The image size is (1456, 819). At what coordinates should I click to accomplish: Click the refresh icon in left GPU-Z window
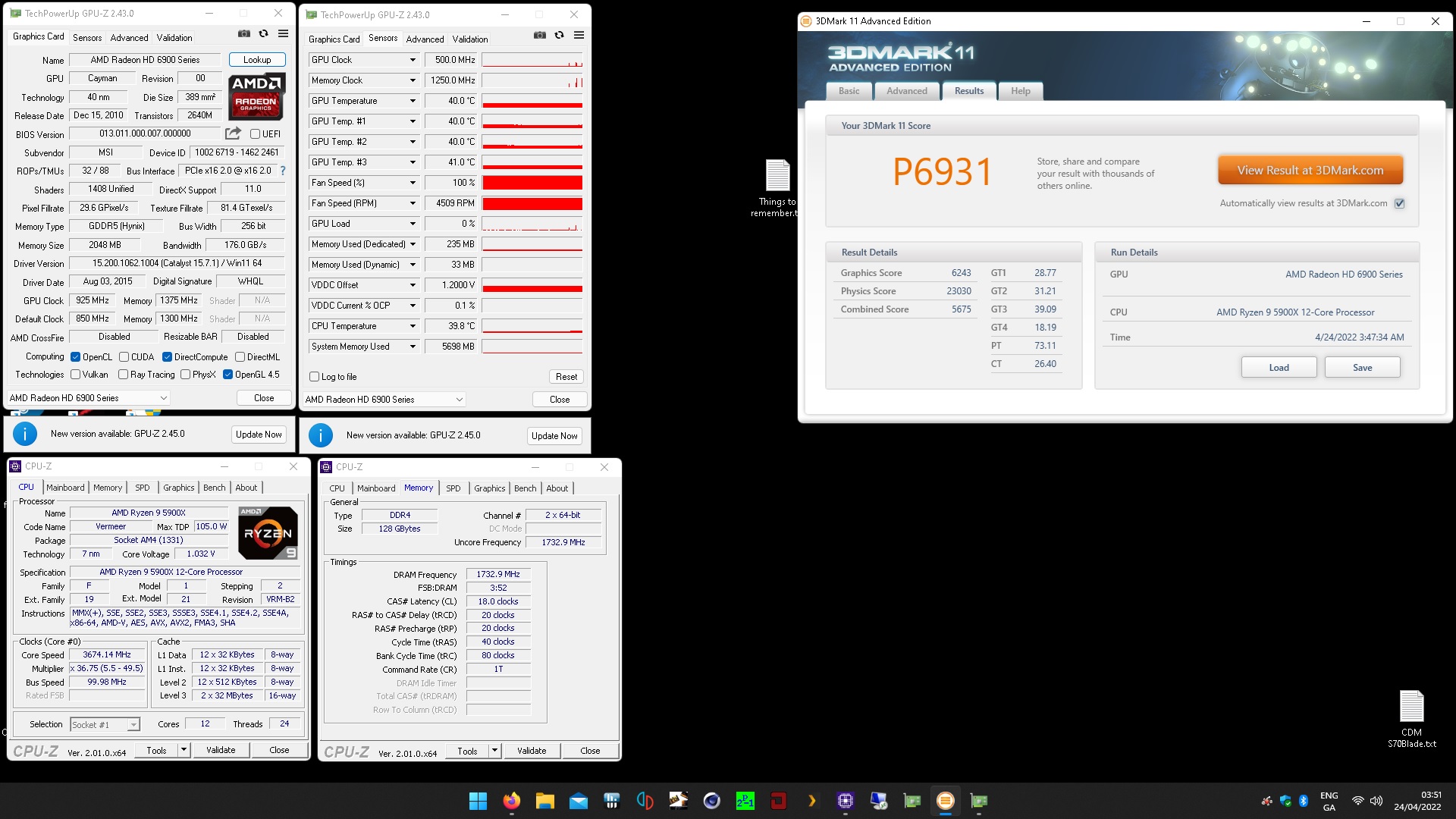pos(263,34)
